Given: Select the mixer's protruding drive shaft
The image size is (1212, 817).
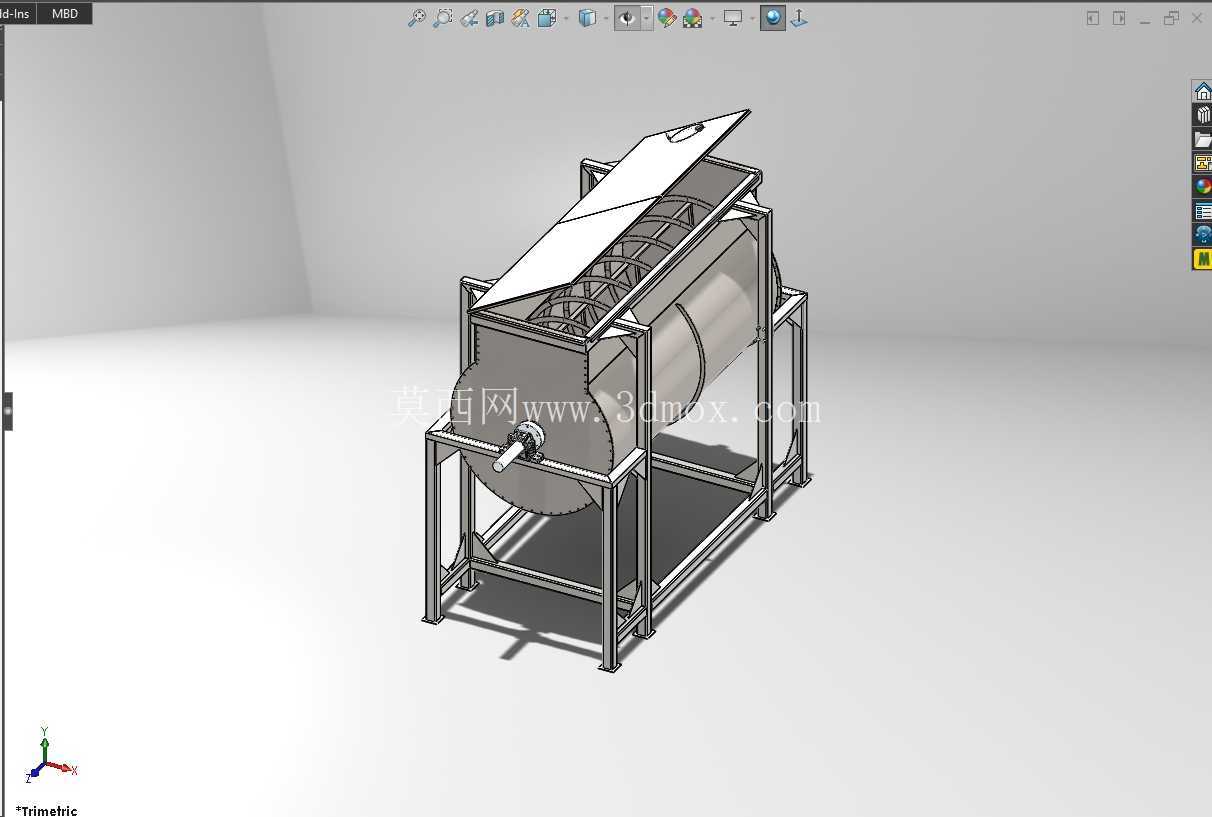Looking at the screenshot, I should point(508,458).
